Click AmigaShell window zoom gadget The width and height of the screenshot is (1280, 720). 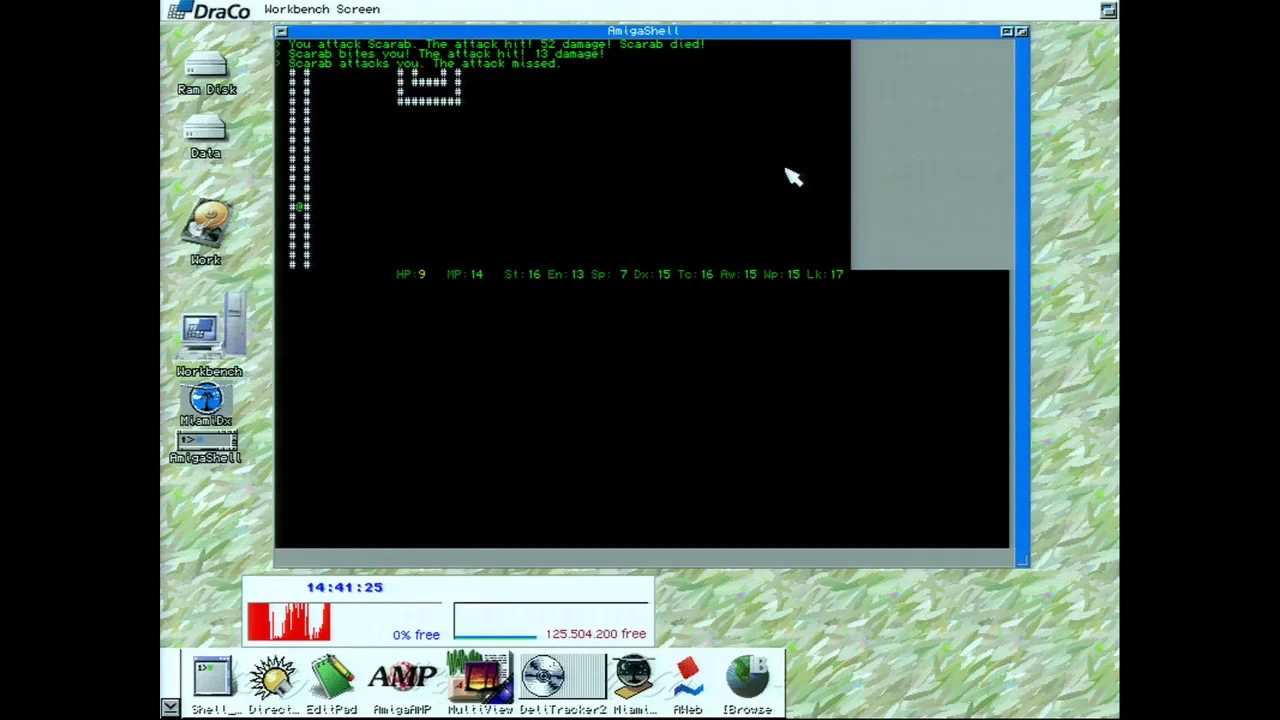click(x=1007, y=31)
